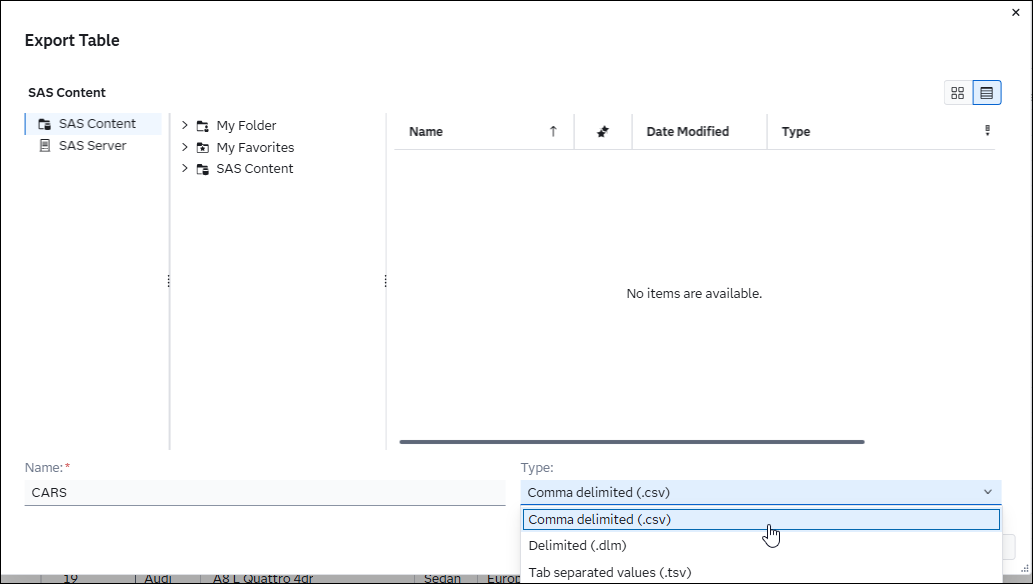Switch to list view icon

(x=987, y=93)
